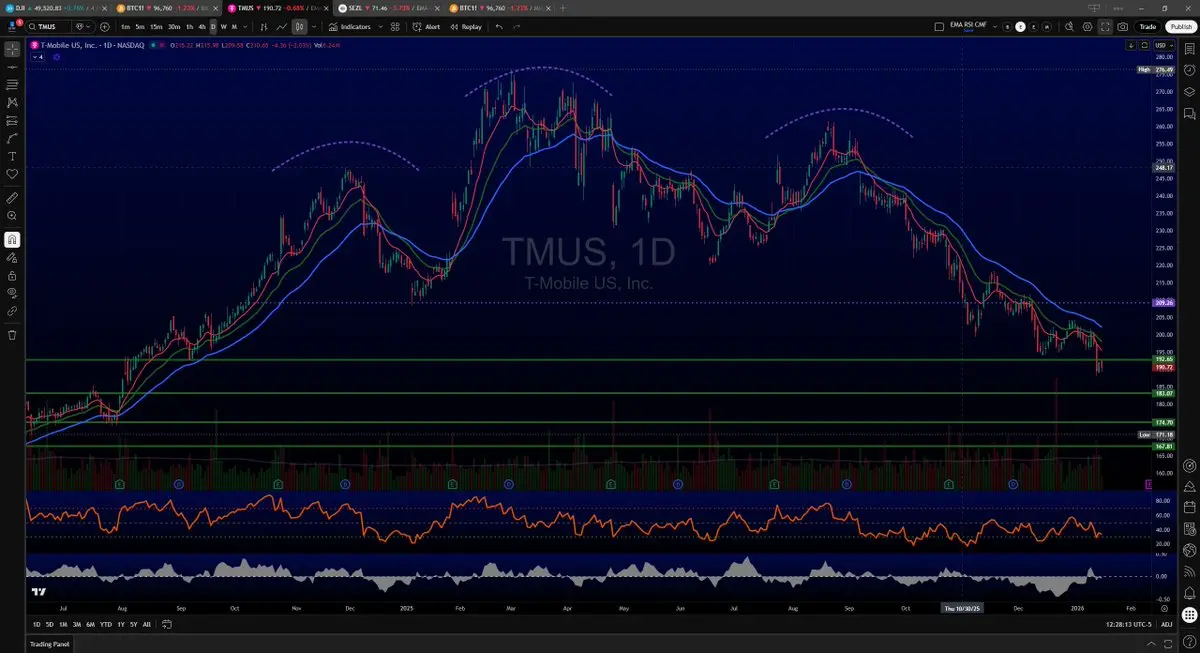Set date range to All
Image resolution: width=1200 pixels, height=653 pixels.
coord(147,624)
